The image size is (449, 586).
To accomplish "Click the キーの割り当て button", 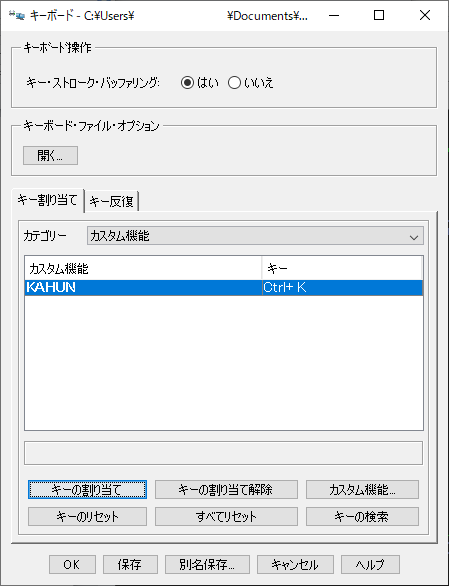I will click(87, 490).
